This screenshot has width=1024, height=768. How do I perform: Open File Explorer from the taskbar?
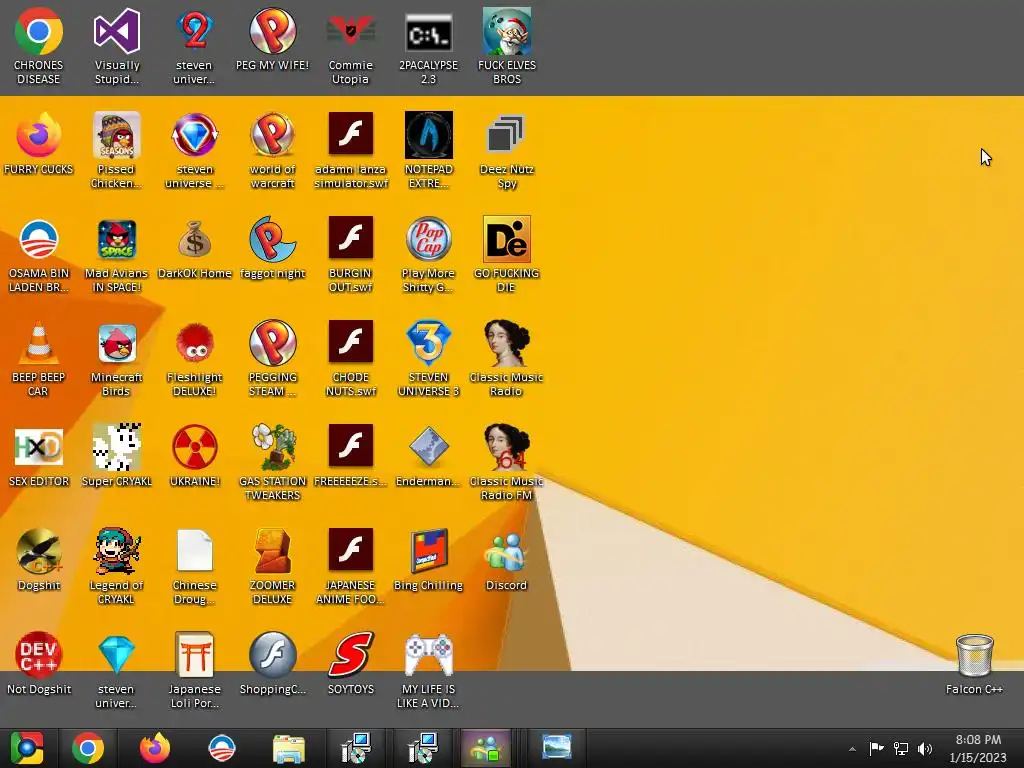(x=289, y=749)
